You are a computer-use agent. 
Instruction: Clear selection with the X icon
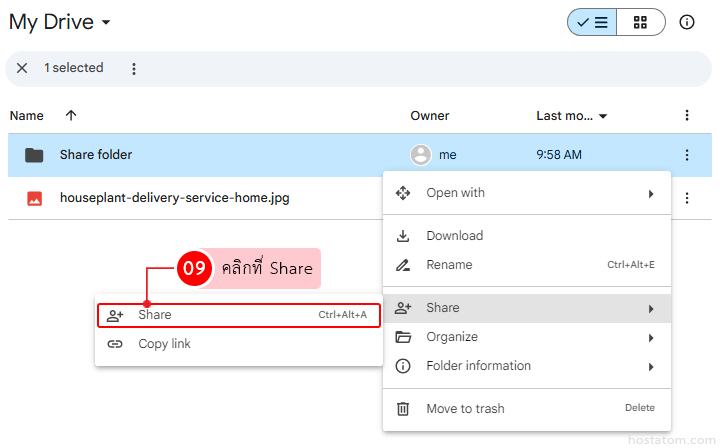pyautogui.click(x=22, y=68)
